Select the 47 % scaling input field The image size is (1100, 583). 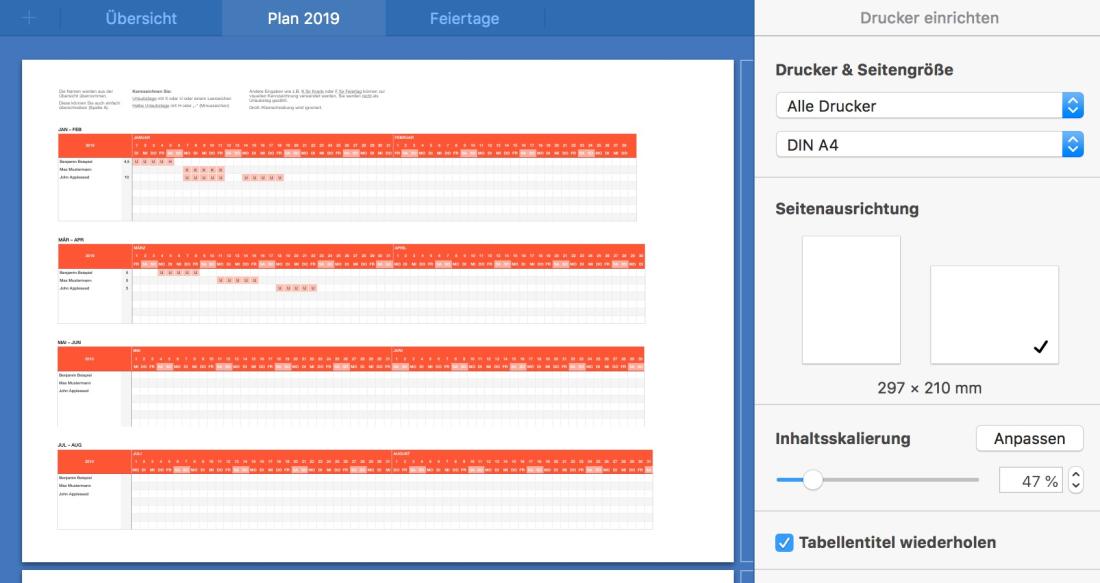click(x=1033, y=481)
